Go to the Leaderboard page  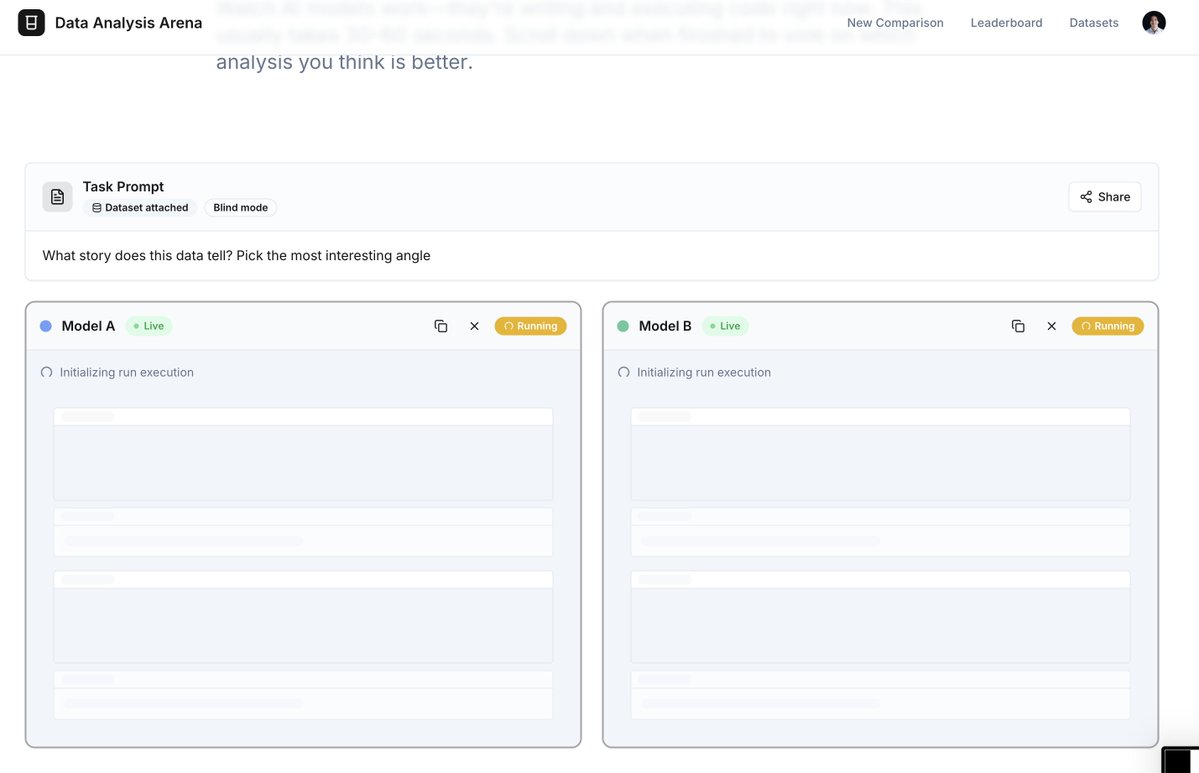(1006, 23)
